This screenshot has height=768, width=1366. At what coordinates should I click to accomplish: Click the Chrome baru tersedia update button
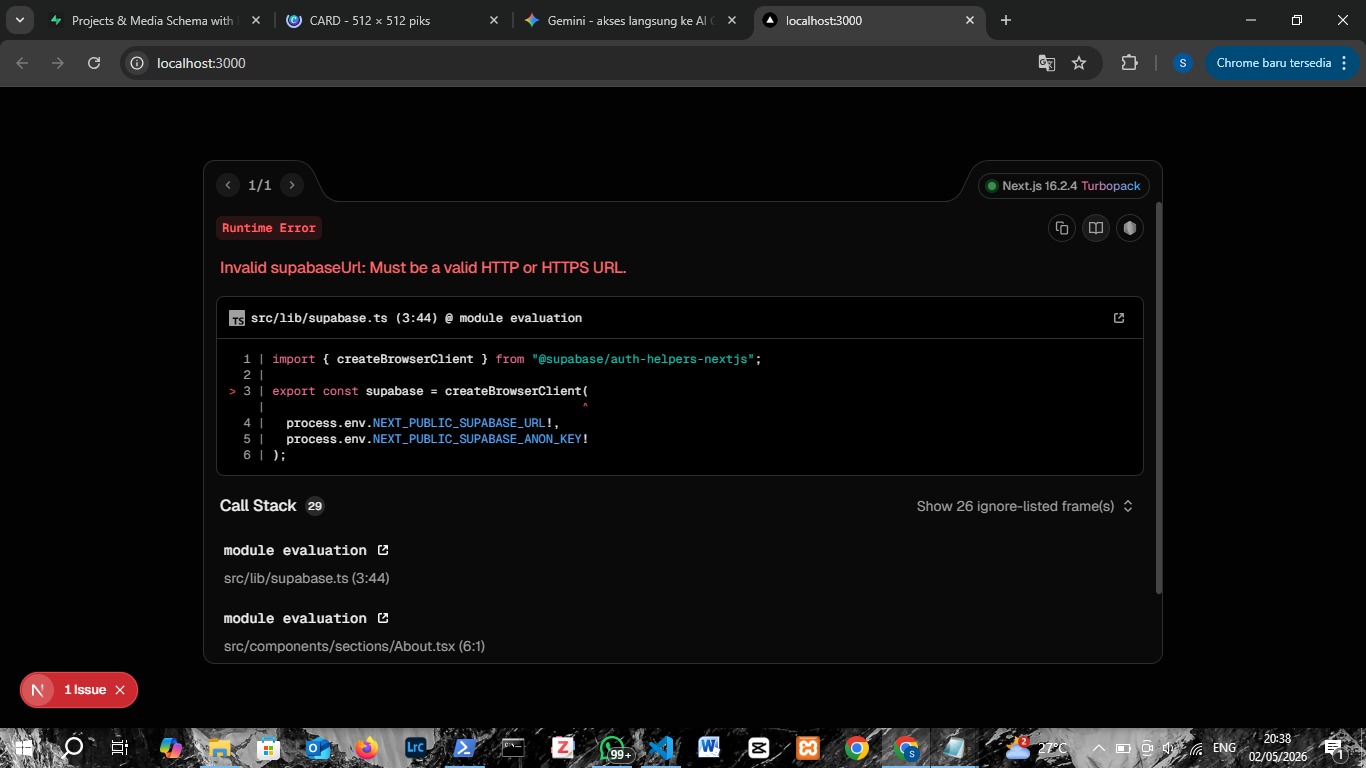pos(1282,63)
